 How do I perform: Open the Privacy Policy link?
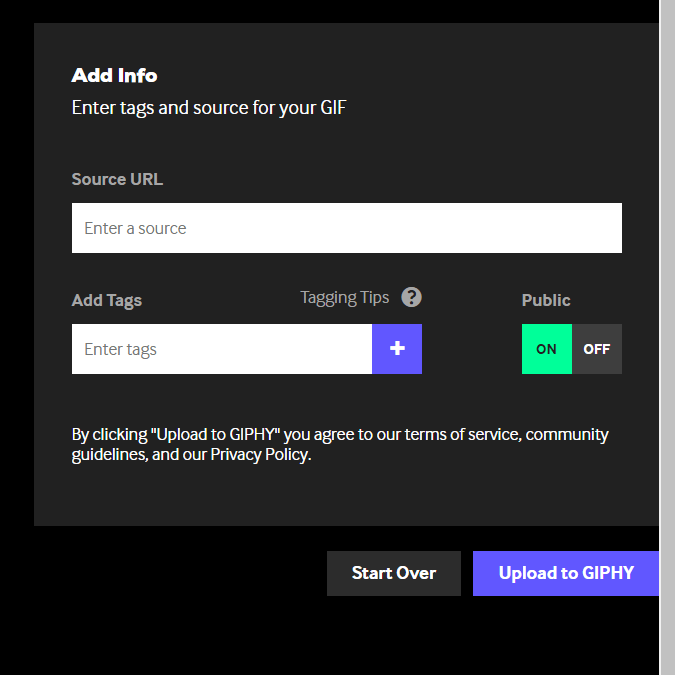(x=260, y=455)
